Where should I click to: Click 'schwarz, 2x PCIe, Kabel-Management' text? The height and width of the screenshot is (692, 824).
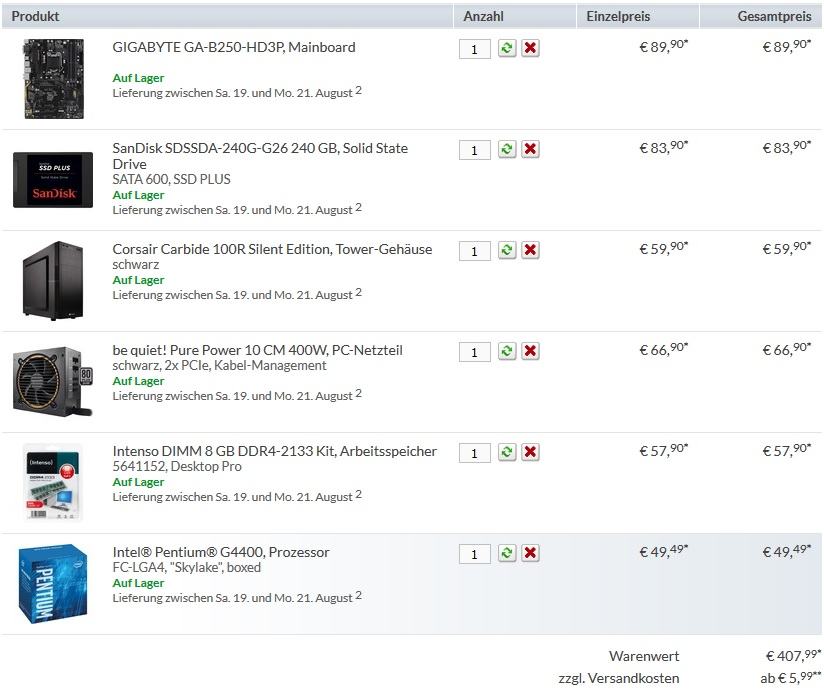point(219,365)
